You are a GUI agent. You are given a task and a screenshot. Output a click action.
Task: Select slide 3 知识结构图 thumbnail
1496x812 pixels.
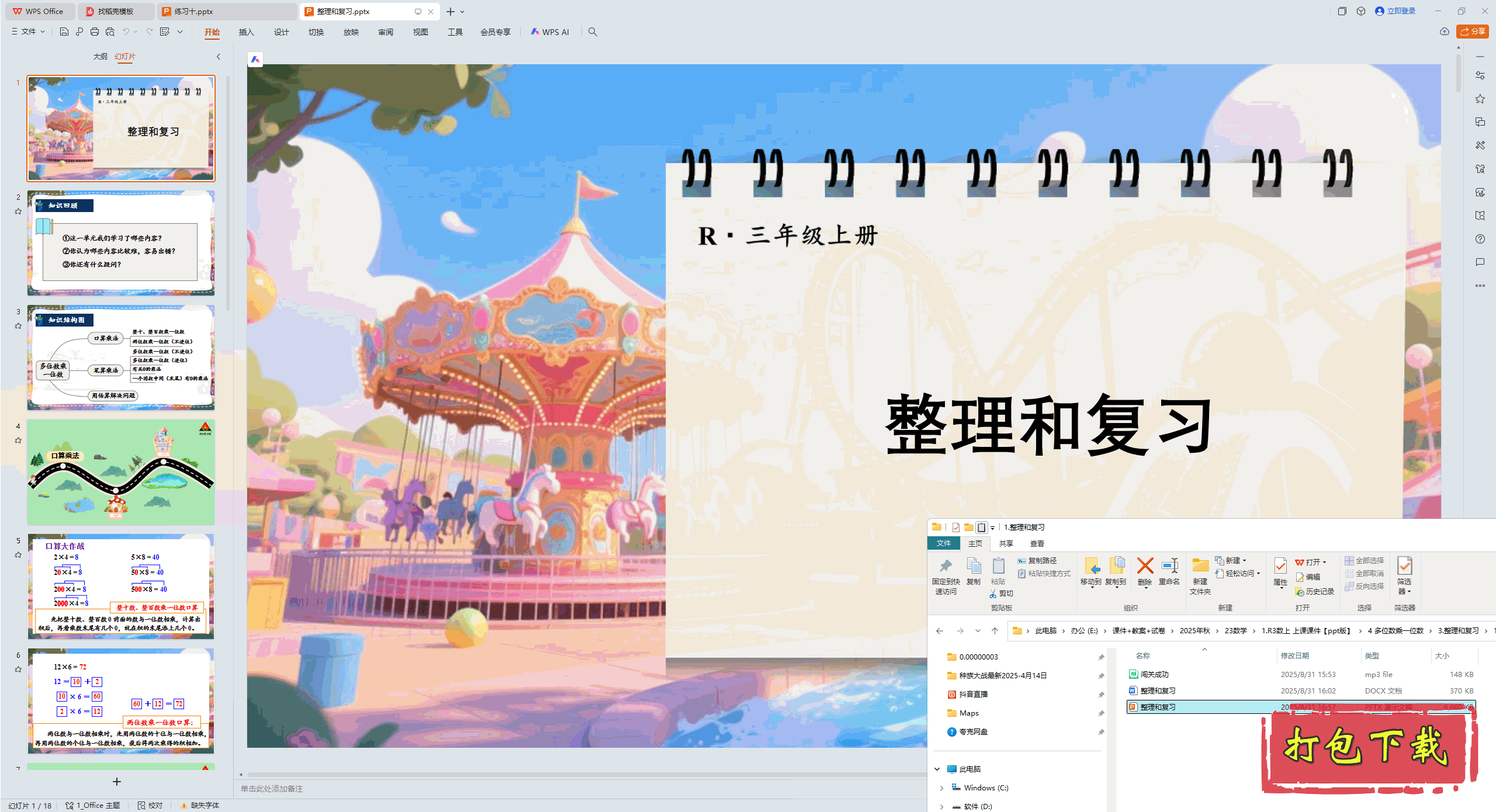pyautogui.click(x=121, y=357)
